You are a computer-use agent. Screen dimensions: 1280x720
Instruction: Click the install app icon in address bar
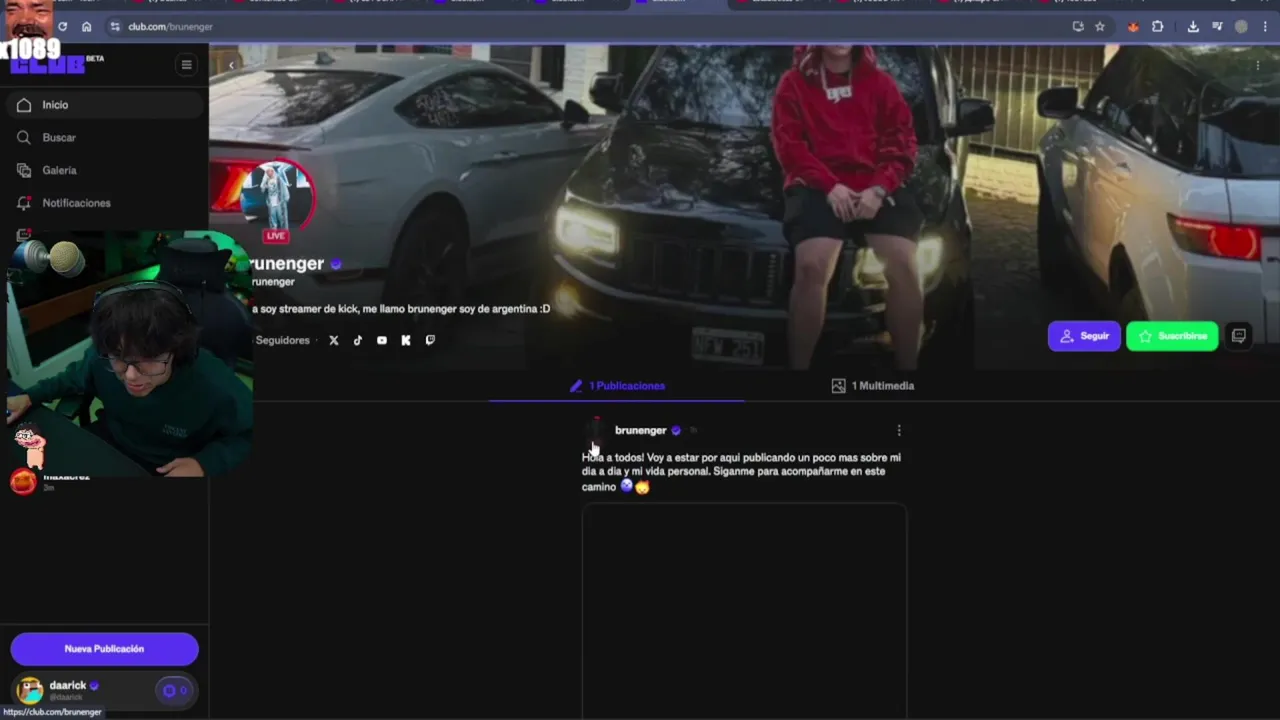[x=1078, y=27]
